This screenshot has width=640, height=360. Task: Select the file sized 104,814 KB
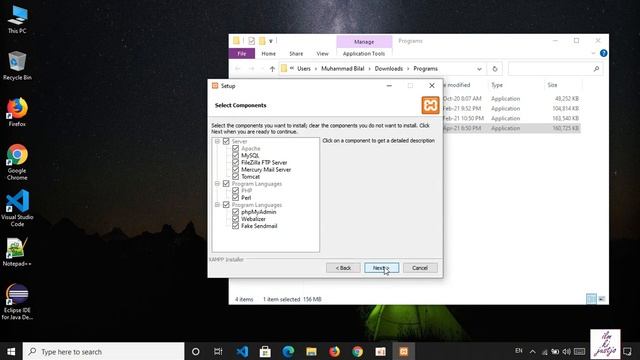(510, 109)
